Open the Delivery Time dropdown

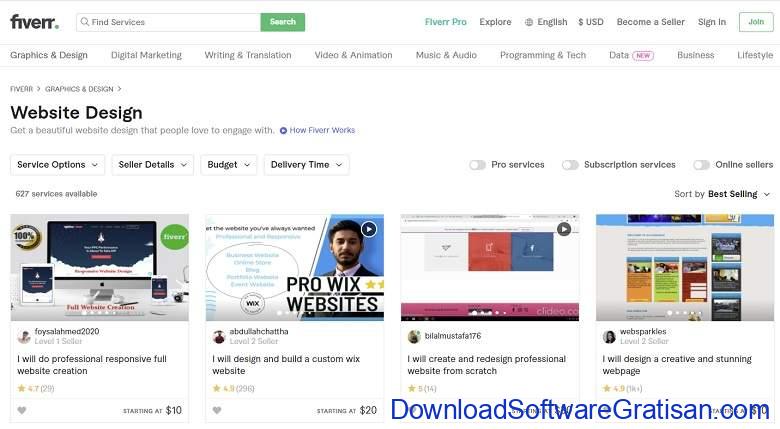coord(306,165)
